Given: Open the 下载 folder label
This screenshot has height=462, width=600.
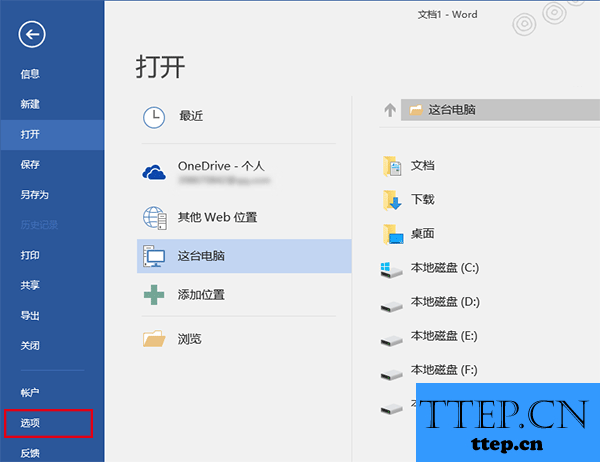Looking at the screenshot, I should (423, 199).
